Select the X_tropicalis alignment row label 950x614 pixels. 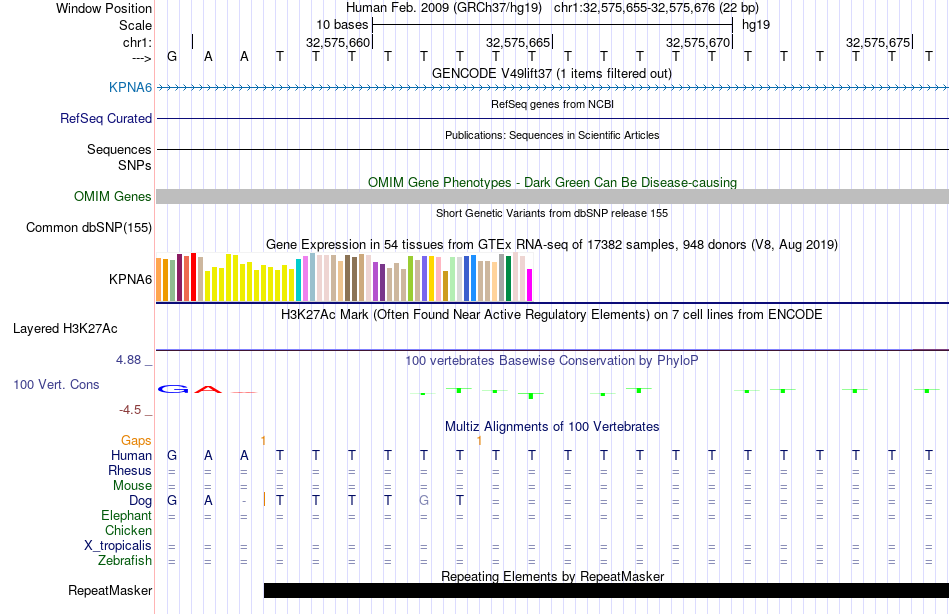[118, 546]
